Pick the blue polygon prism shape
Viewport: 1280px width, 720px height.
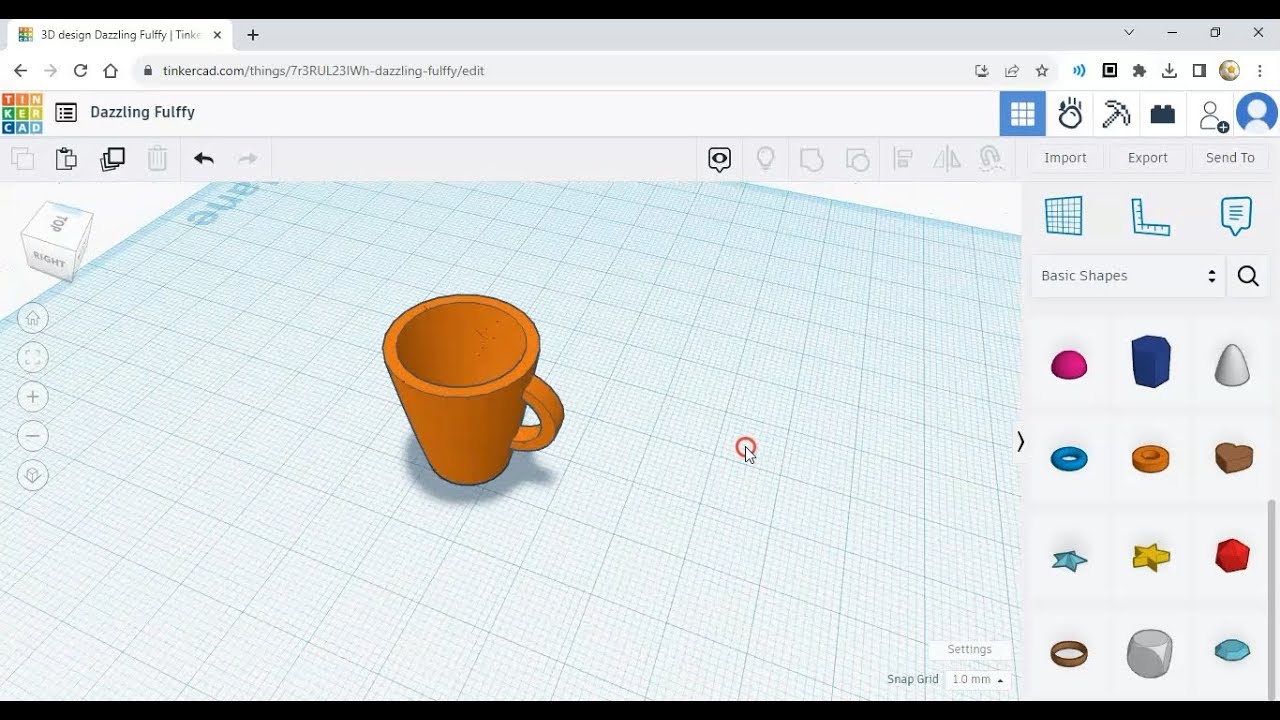click(1151, 361)
